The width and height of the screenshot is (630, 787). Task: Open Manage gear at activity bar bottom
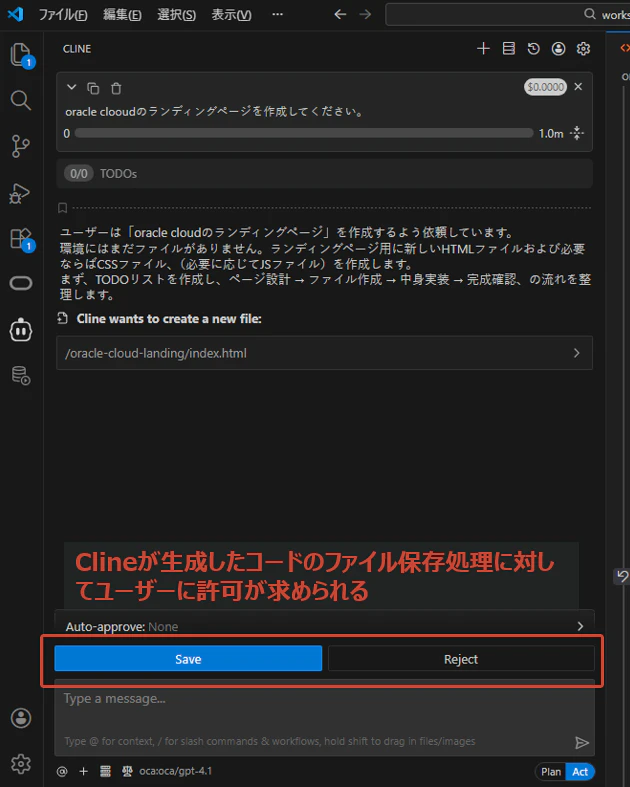click(x=21, y=763)
